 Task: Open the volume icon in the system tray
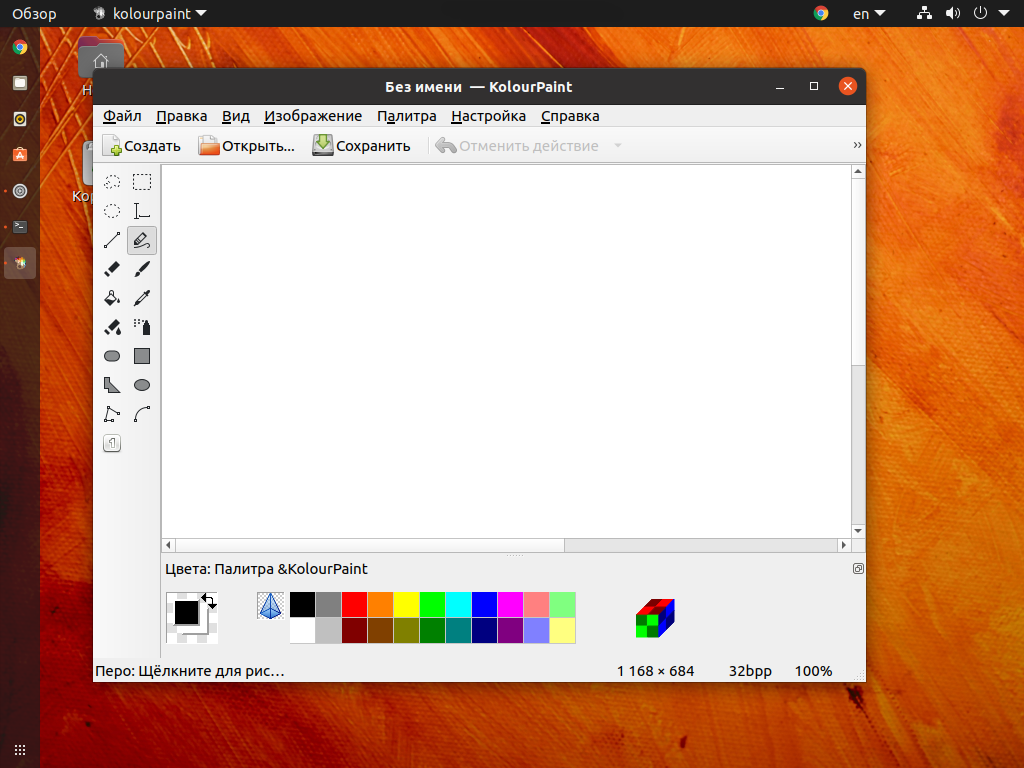pyautogui.click(x=953, y=13)
